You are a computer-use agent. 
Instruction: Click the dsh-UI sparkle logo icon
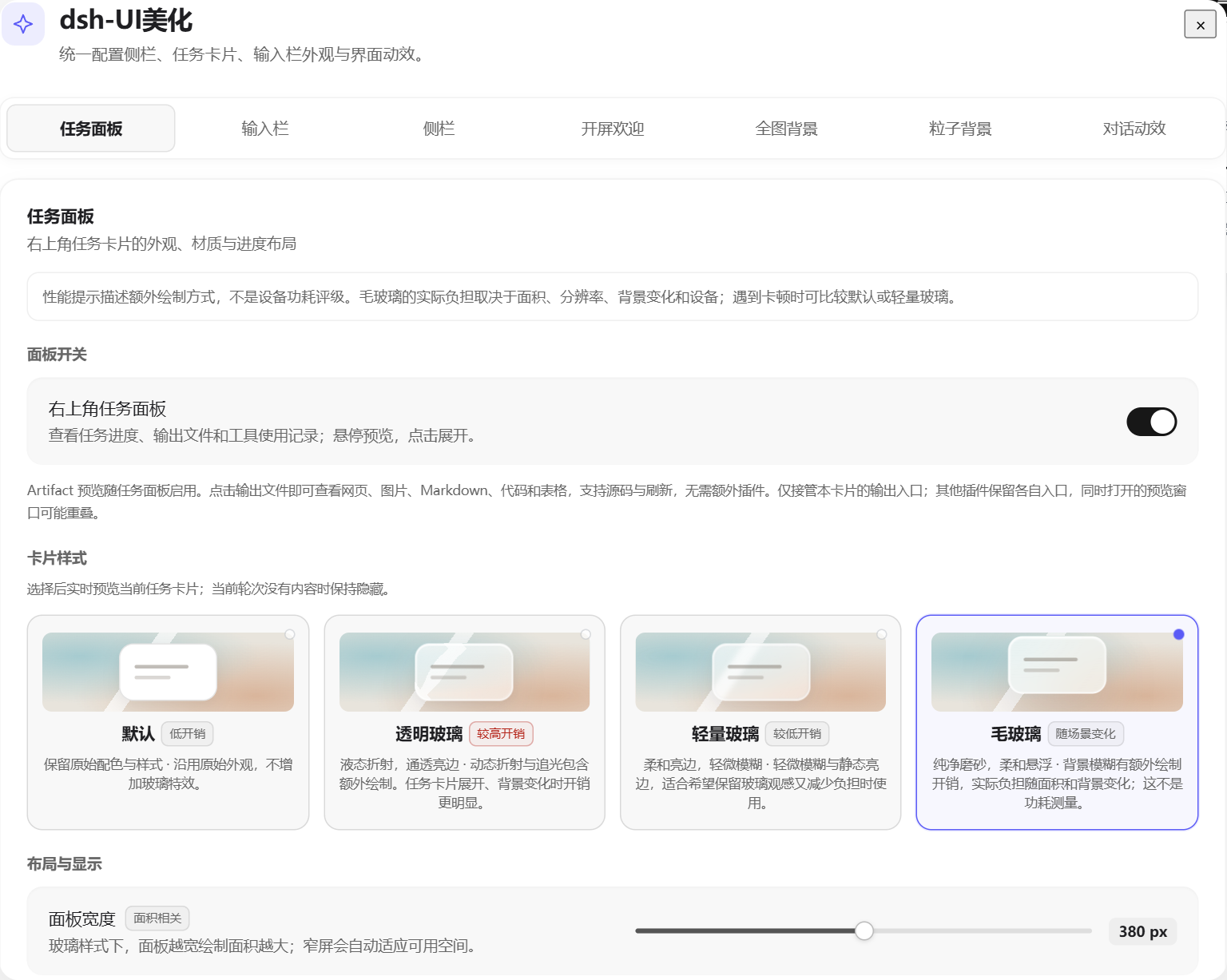point(23,24)
